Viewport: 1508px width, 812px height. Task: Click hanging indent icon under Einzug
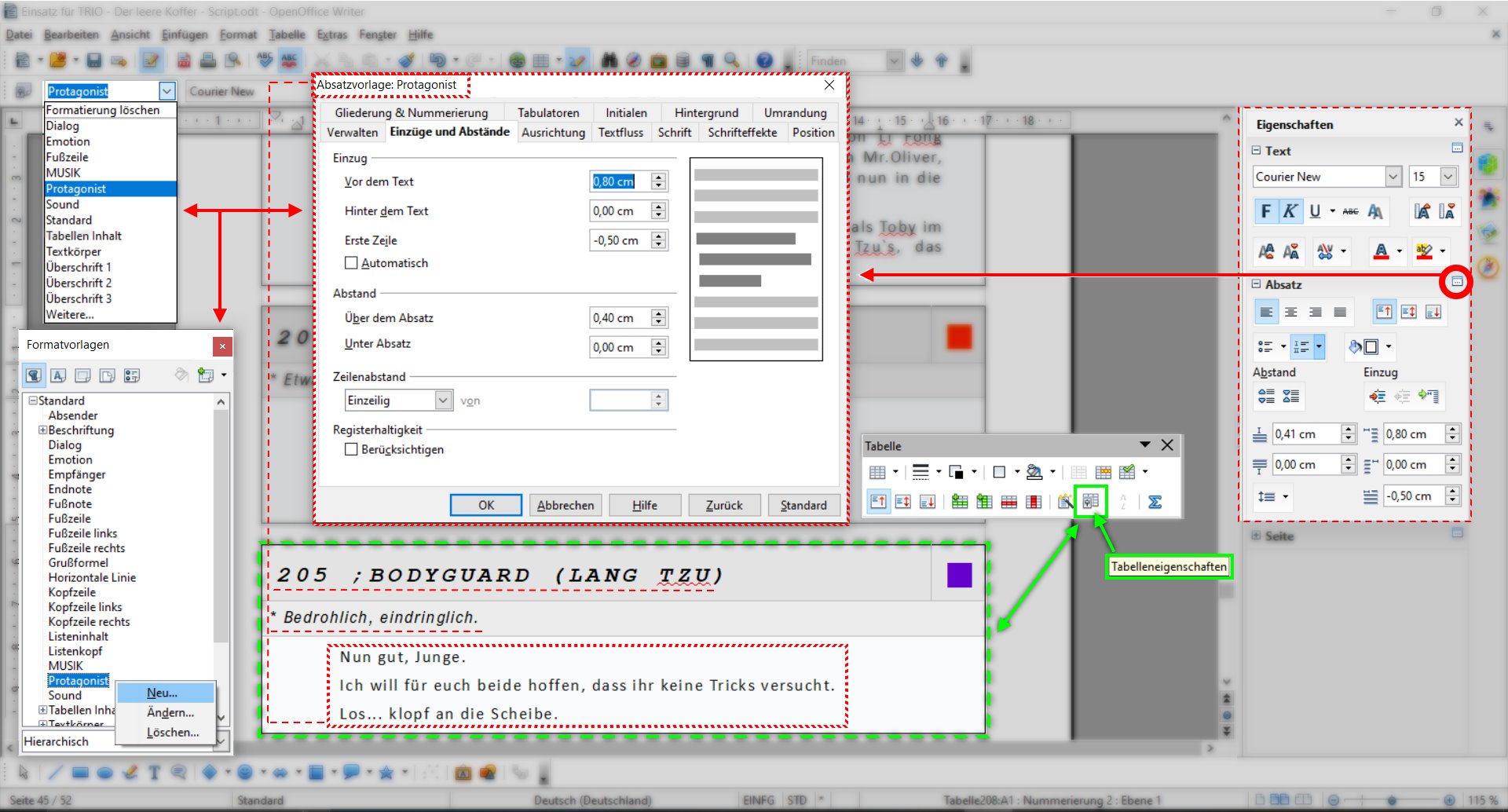coord(1429,397)
